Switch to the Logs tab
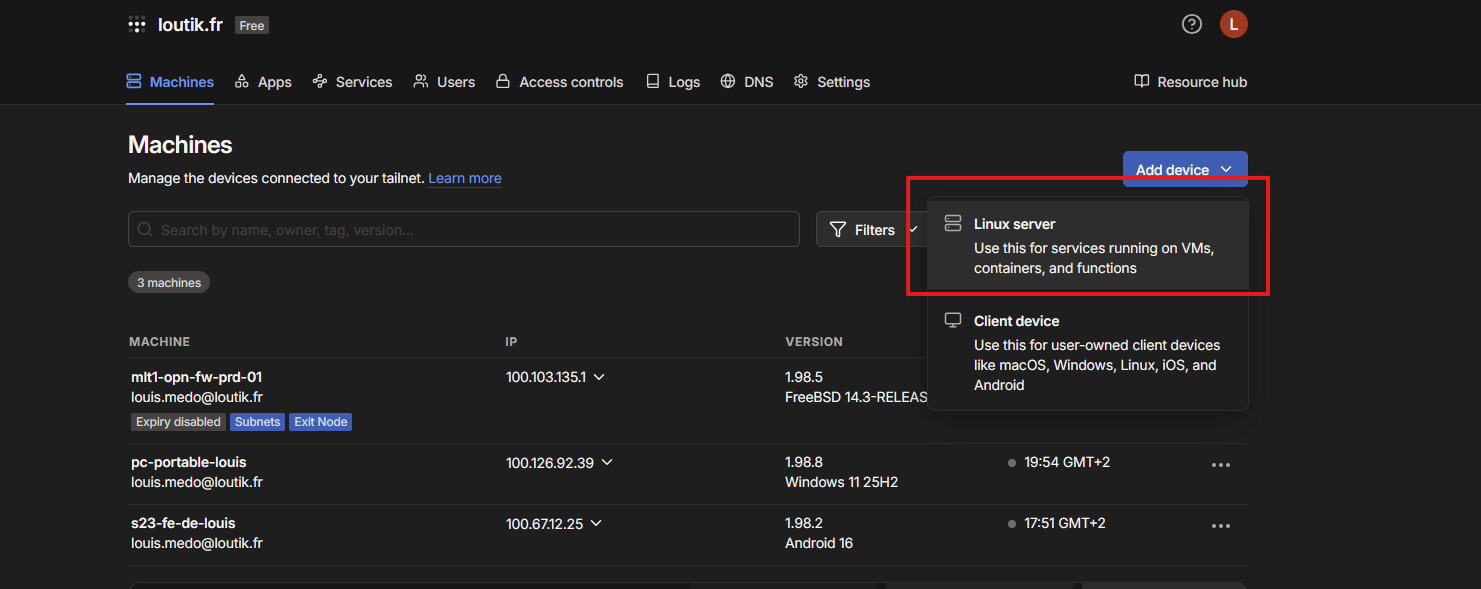This screenshot has height=589, width=1481. (x=673, y=82)
